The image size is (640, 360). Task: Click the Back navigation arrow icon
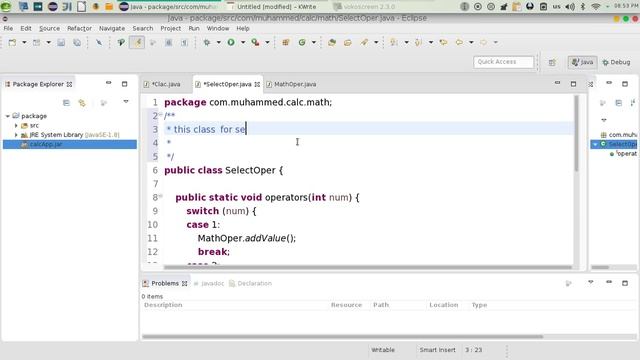tap(459, 42)
